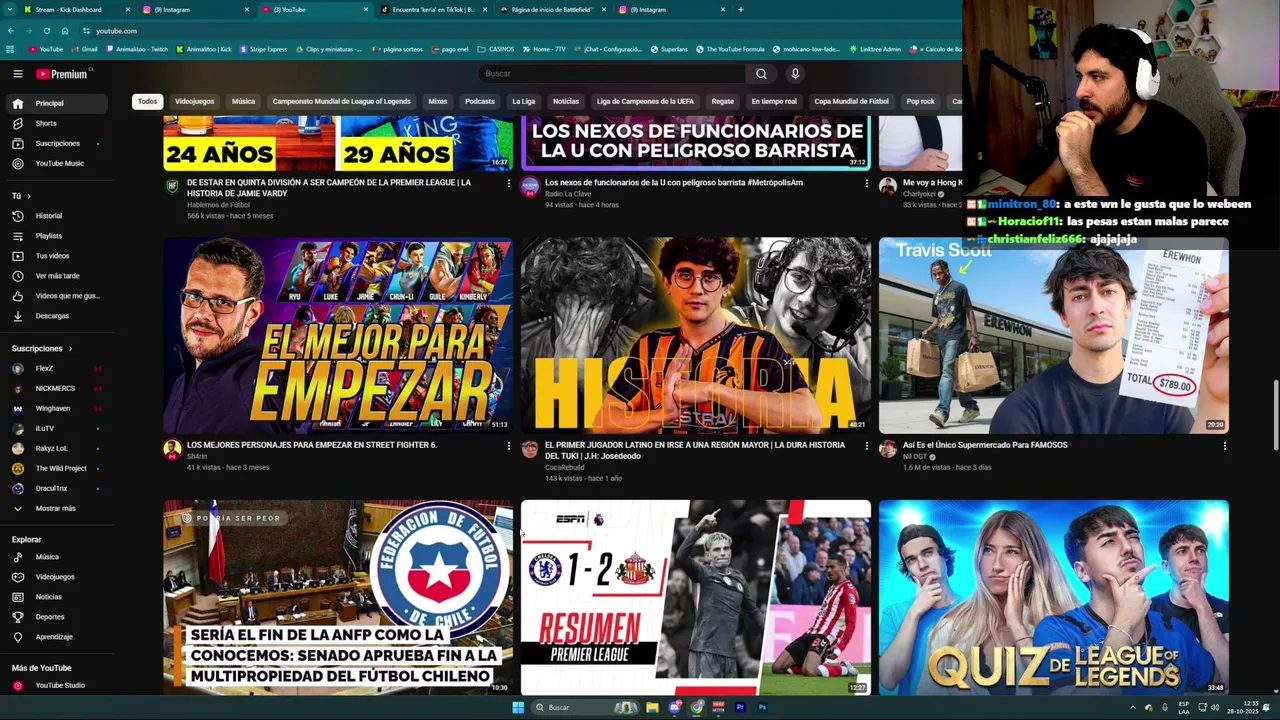
Task: Open Explorar Deportes category
Action: [x=58, y=617]
